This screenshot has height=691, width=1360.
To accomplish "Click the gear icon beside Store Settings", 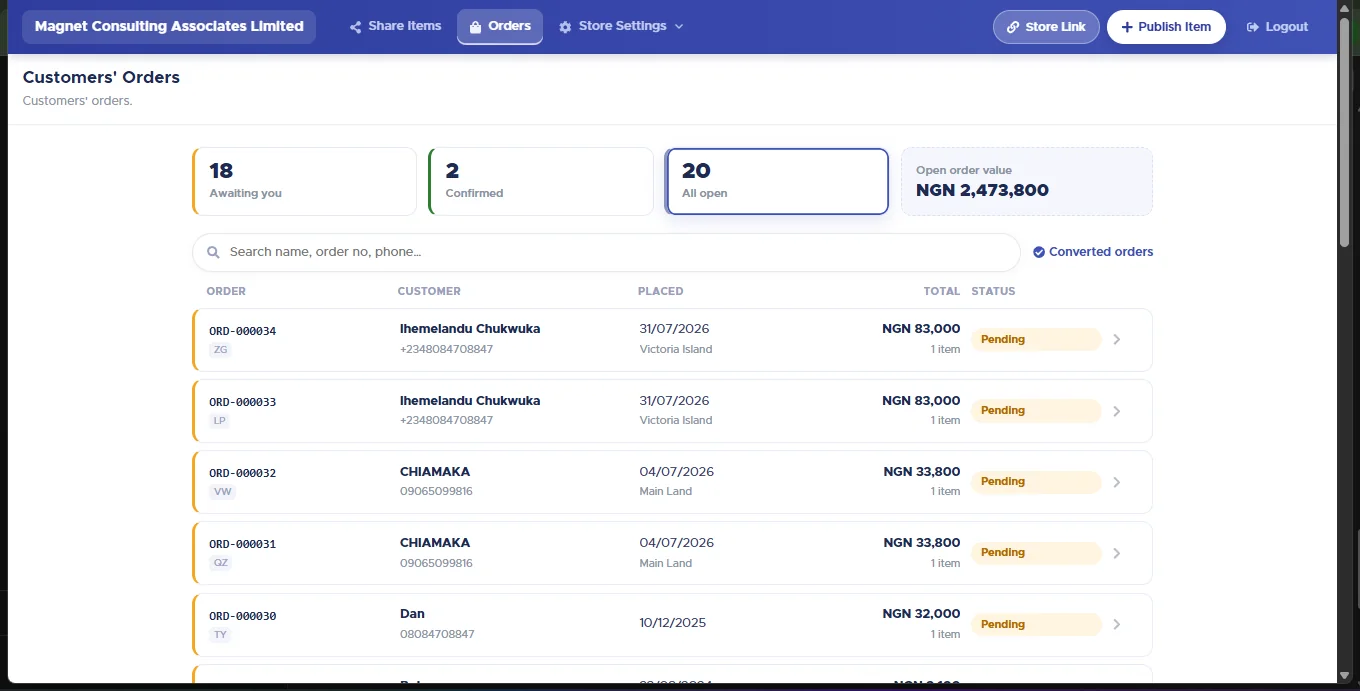I will point(565,27).
